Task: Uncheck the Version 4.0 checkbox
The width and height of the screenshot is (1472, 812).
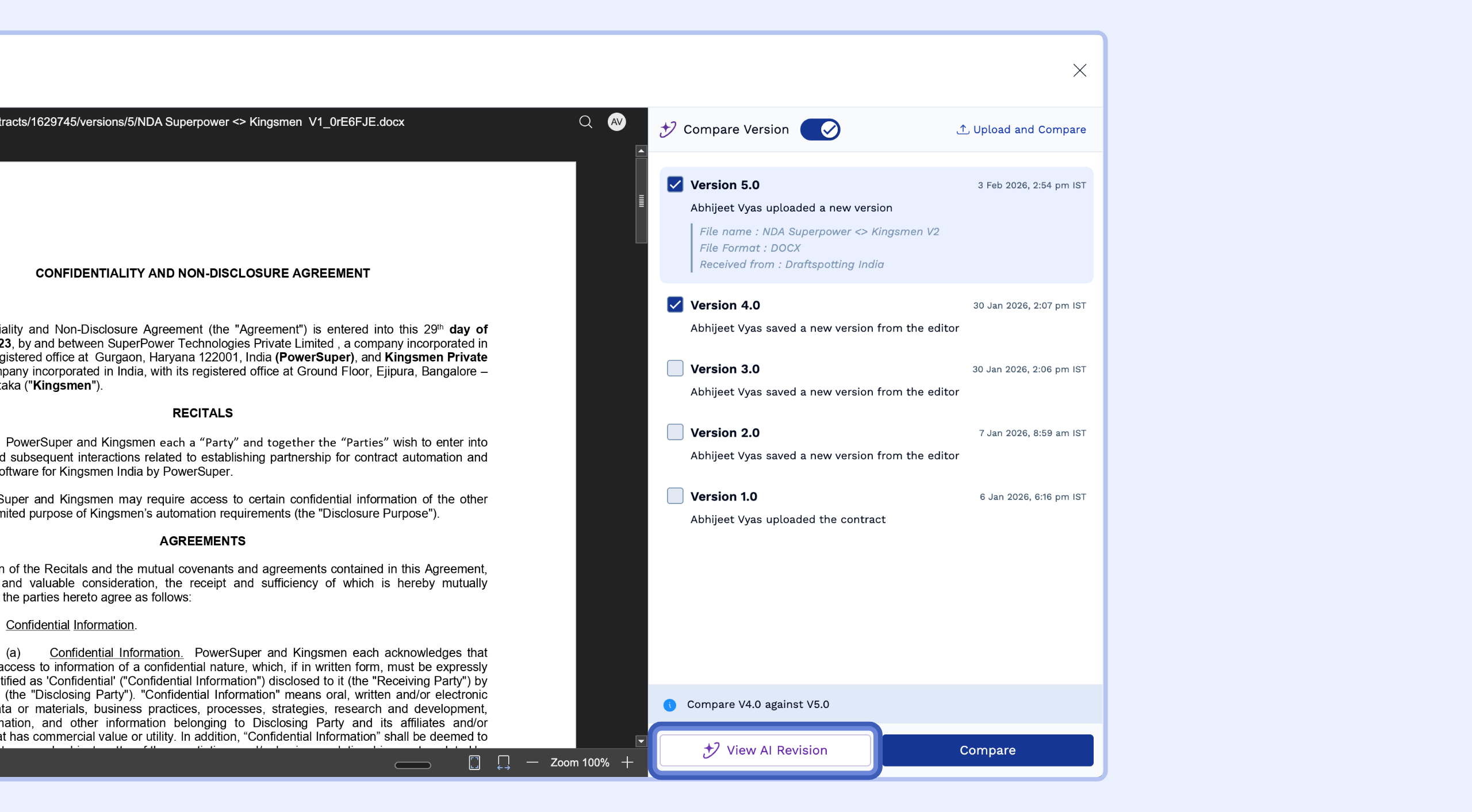Action: click(675, 305)
